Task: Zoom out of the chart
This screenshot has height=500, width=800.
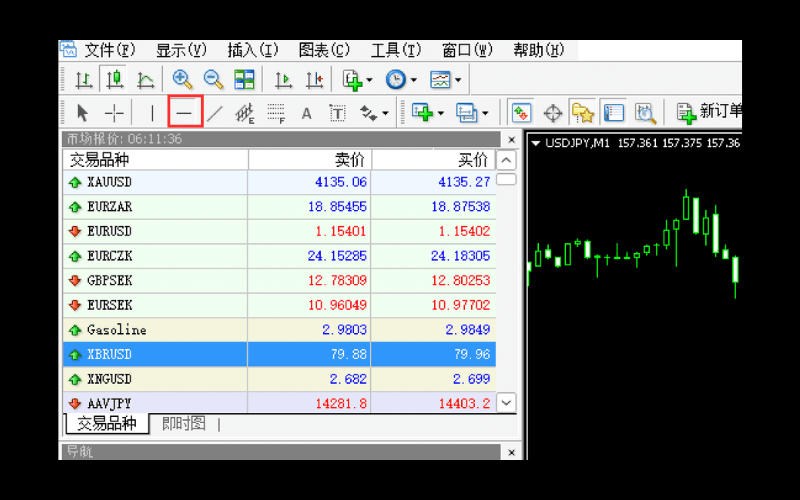Action: 213,80
